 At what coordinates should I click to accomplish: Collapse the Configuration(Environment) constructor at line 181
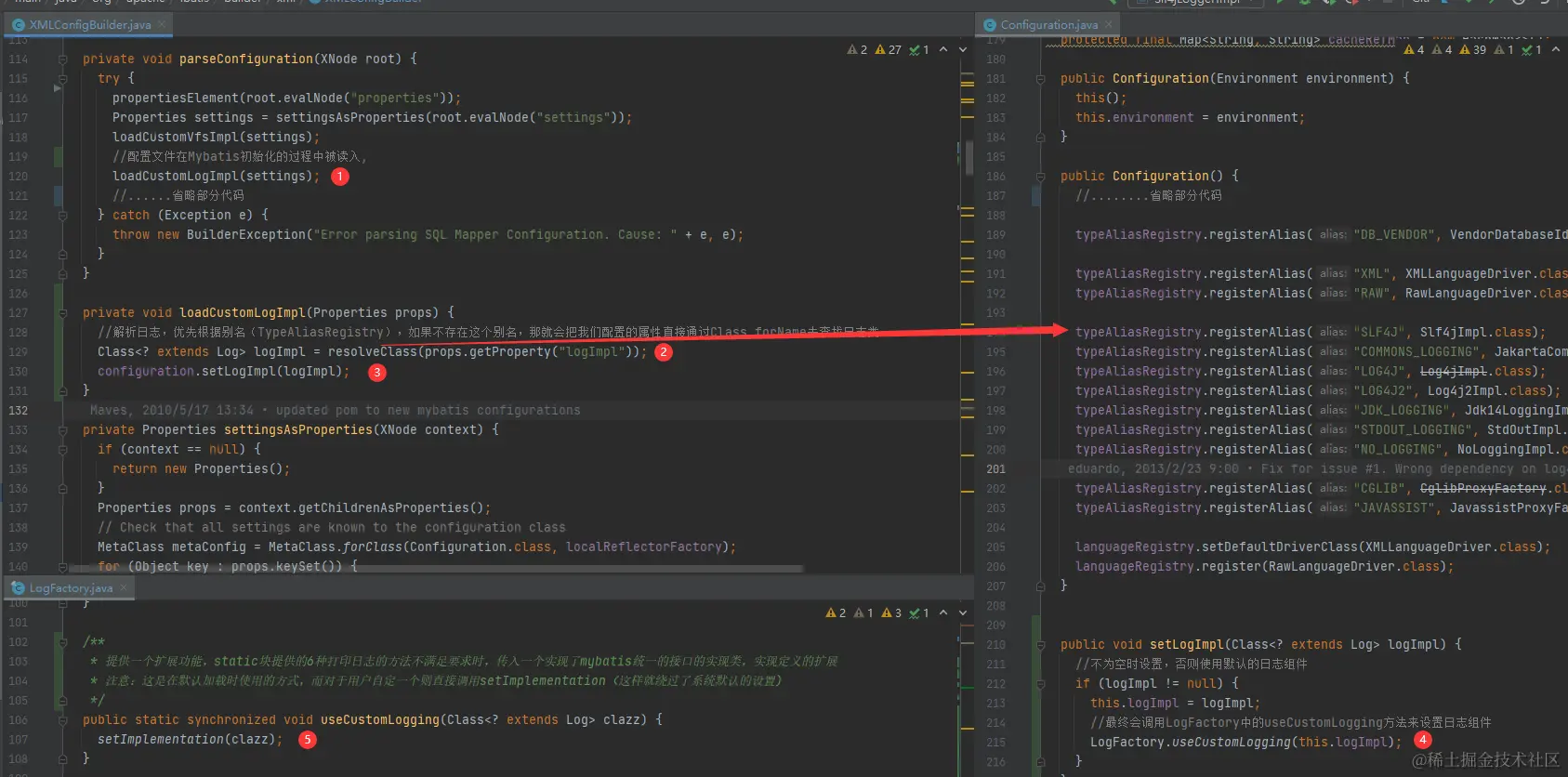point(1041,78)
